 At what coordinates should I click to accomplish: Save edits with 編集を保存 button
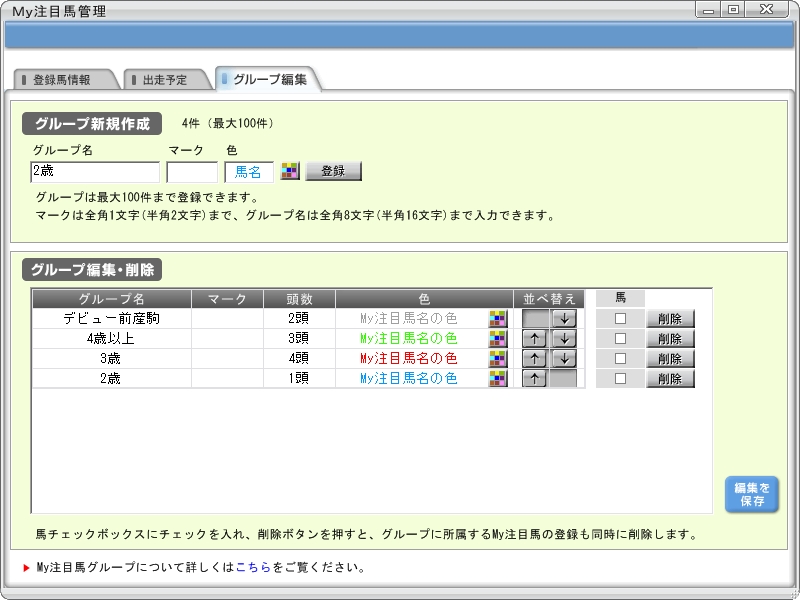(752, 494)
